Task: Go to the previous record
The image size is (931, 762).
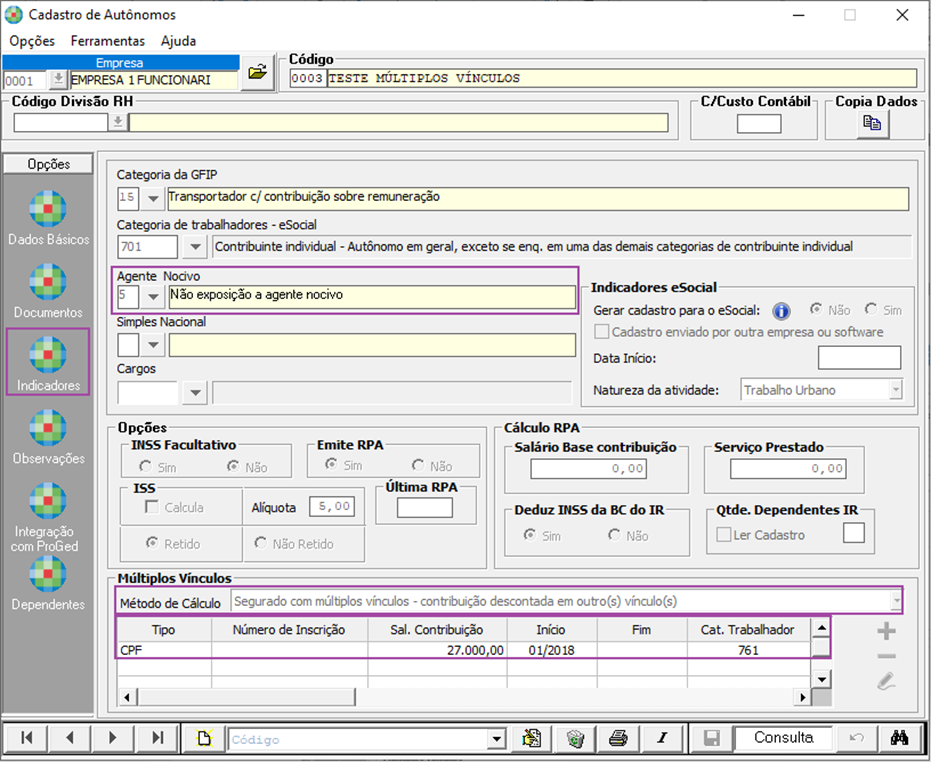Action: (x=69, y=738)
